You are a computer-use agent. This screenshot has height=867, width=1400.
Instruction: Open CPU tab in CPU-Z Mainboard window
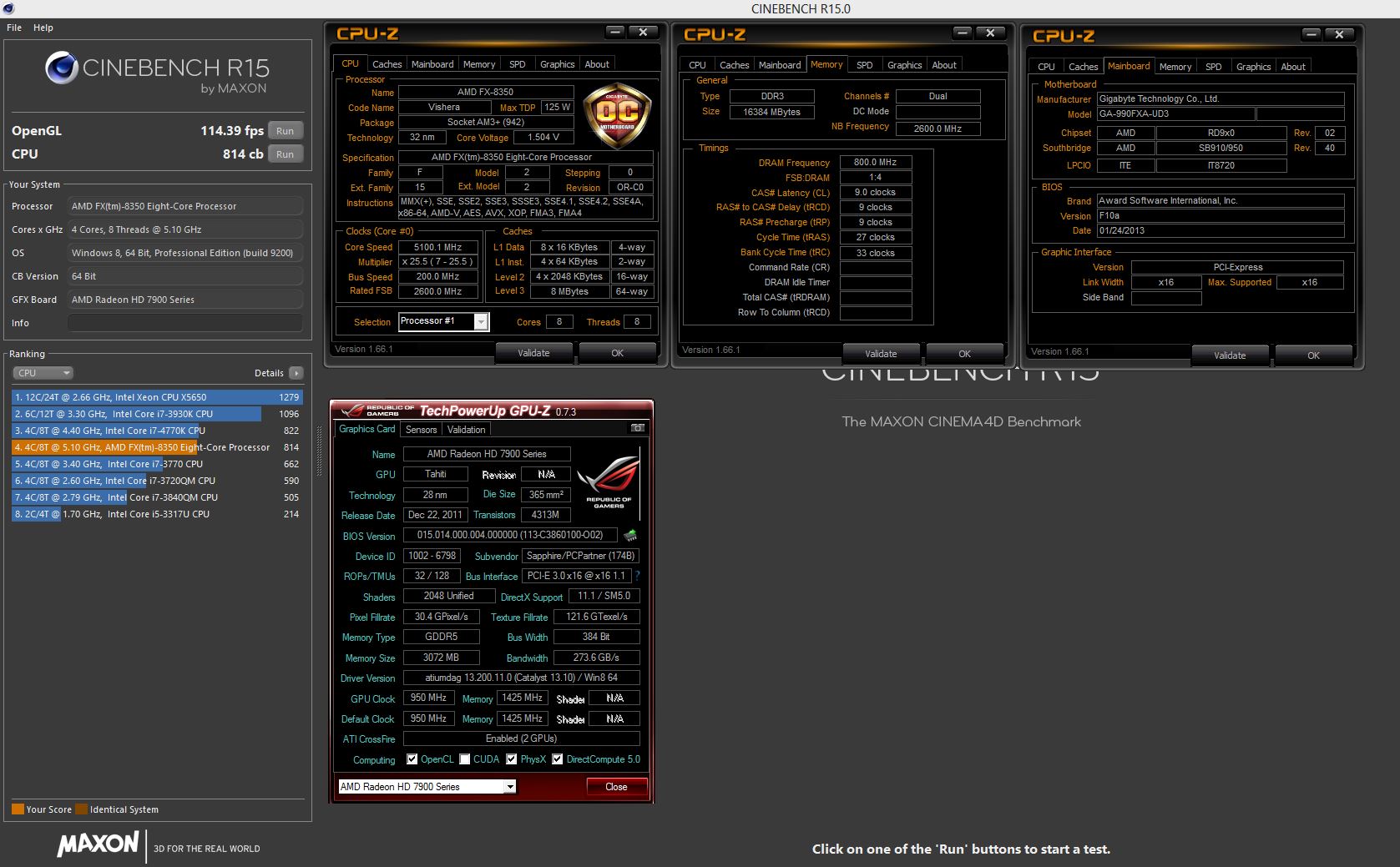[1046, 67]
